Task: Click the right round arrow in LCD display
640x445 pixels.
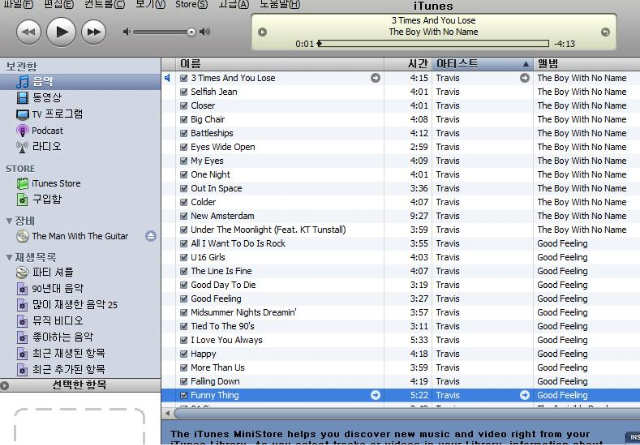Action: click(x=605, y=32)
